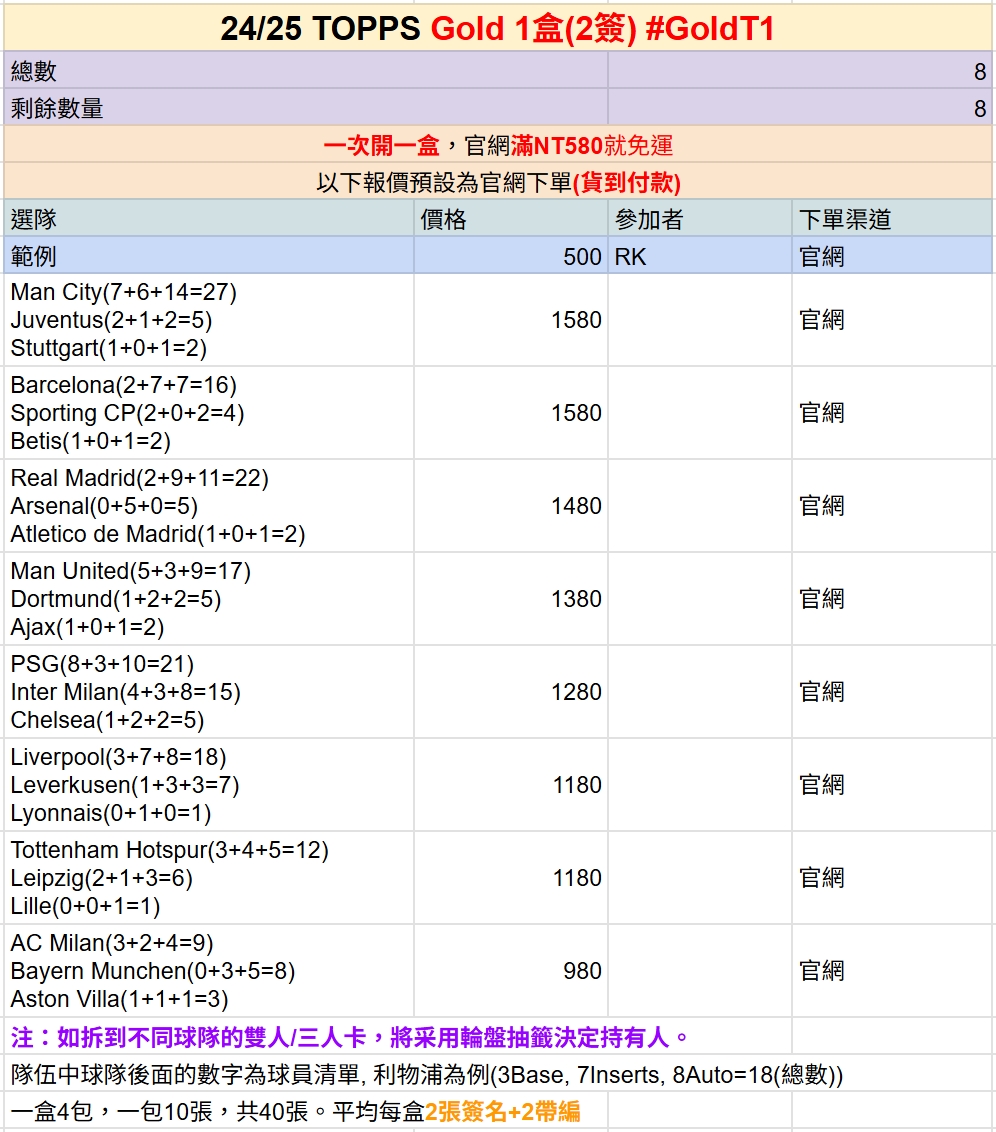Click the 總數 value cell showing 8
Image resolution: width=996 pixels, height=1132 pixels.
(800, 71)
